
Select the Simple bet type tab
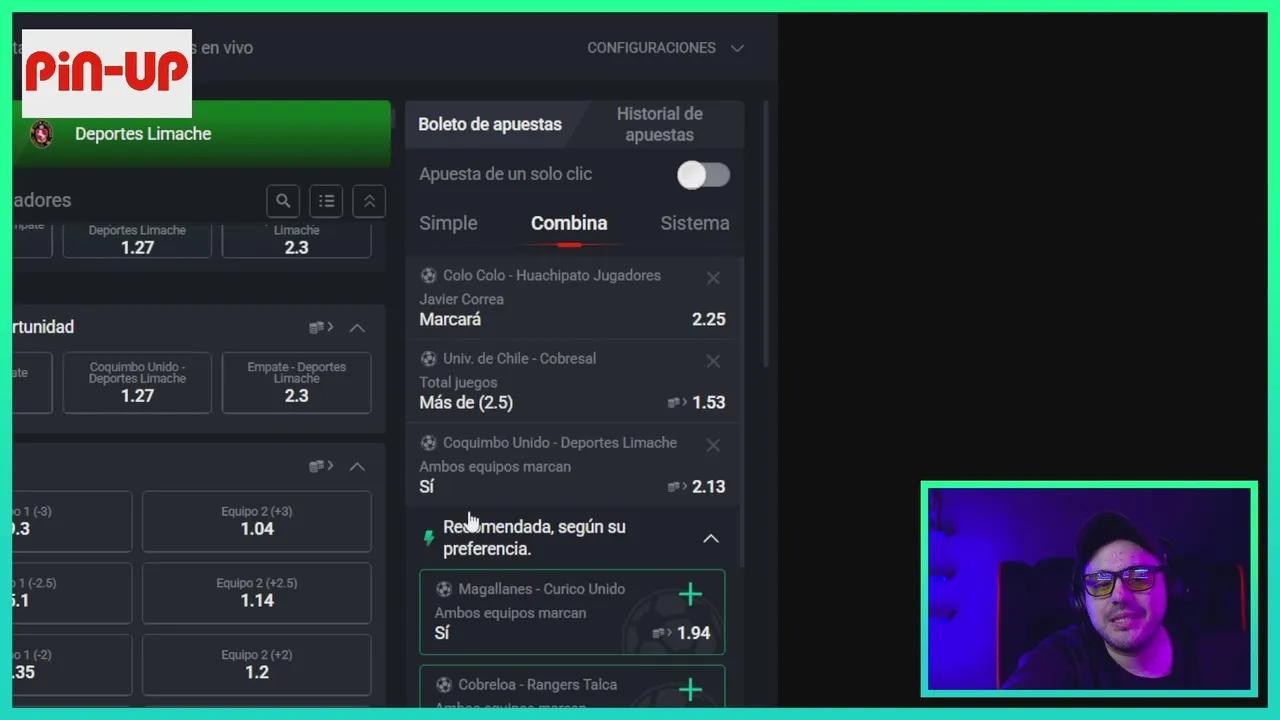coord(448,223)
